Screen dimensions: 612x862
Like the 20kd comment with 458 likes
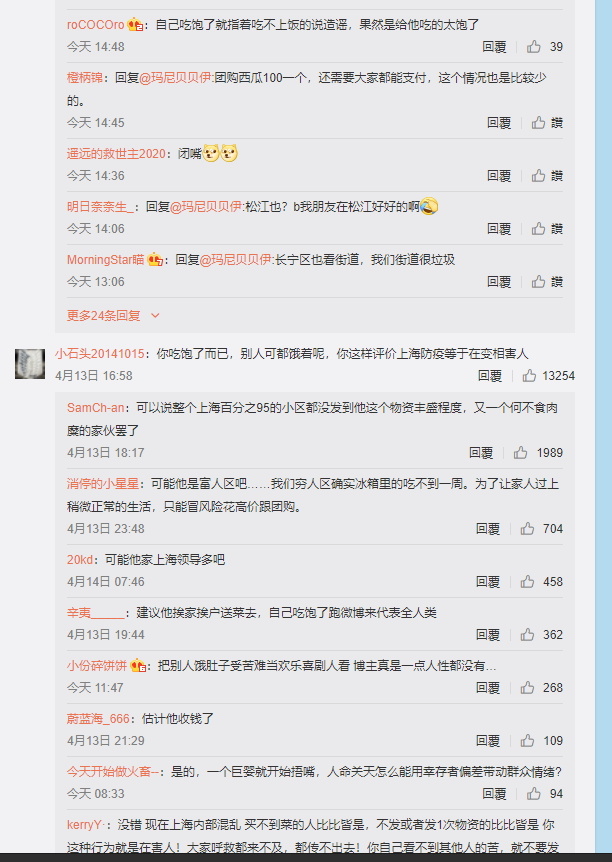pos(527,582)
